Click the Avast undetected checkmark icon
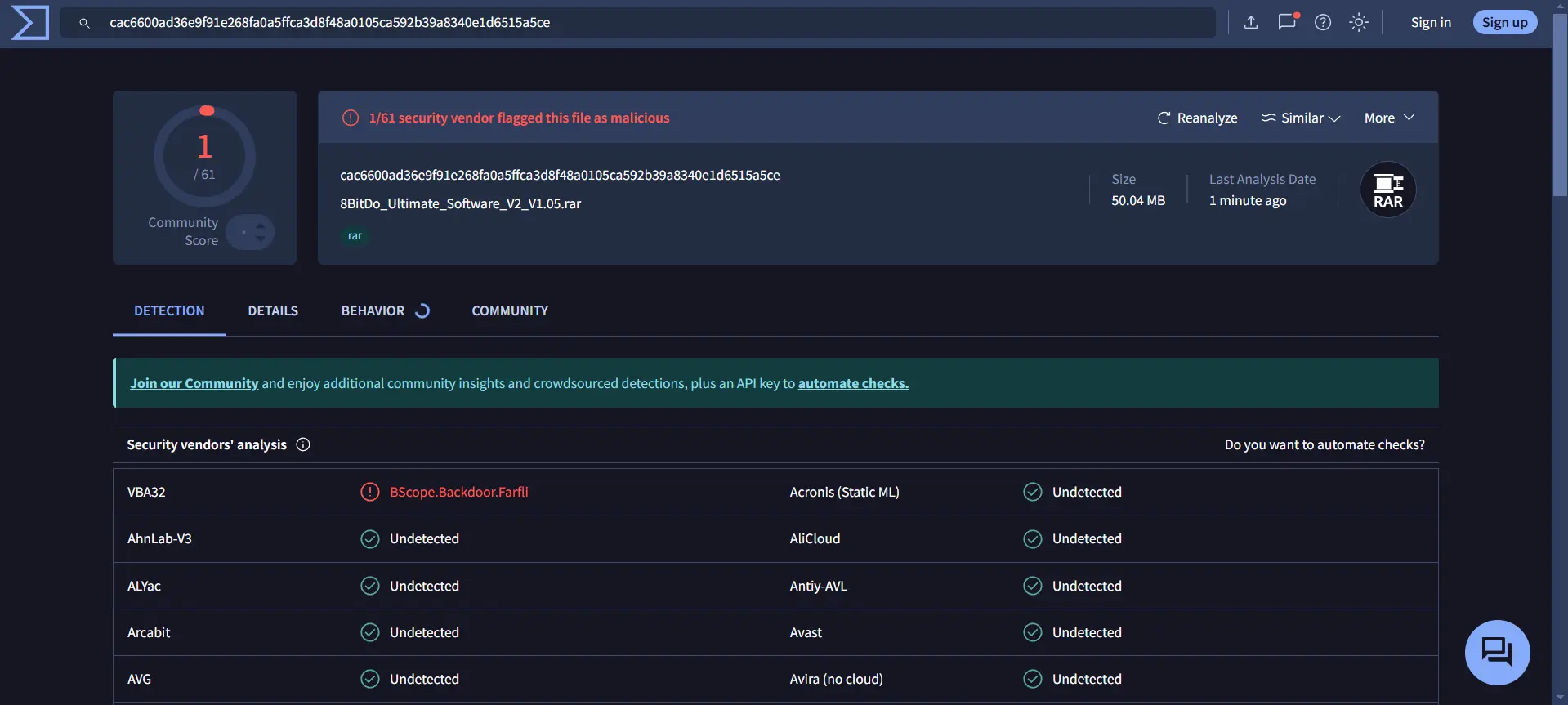The height and width of the screenshot is (705, 1568). tap(1033, 632)
